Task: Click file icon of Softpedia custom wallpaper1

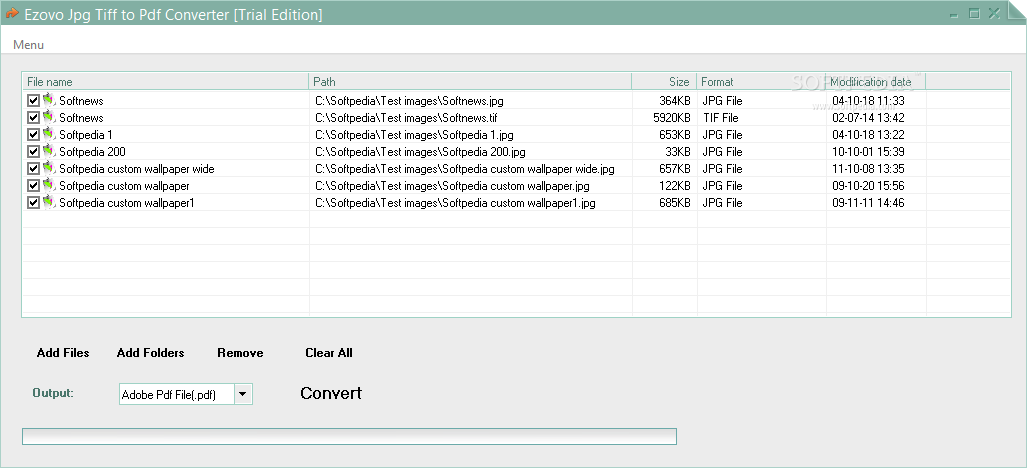Action: pyautogui.click(x=49, y=202)
